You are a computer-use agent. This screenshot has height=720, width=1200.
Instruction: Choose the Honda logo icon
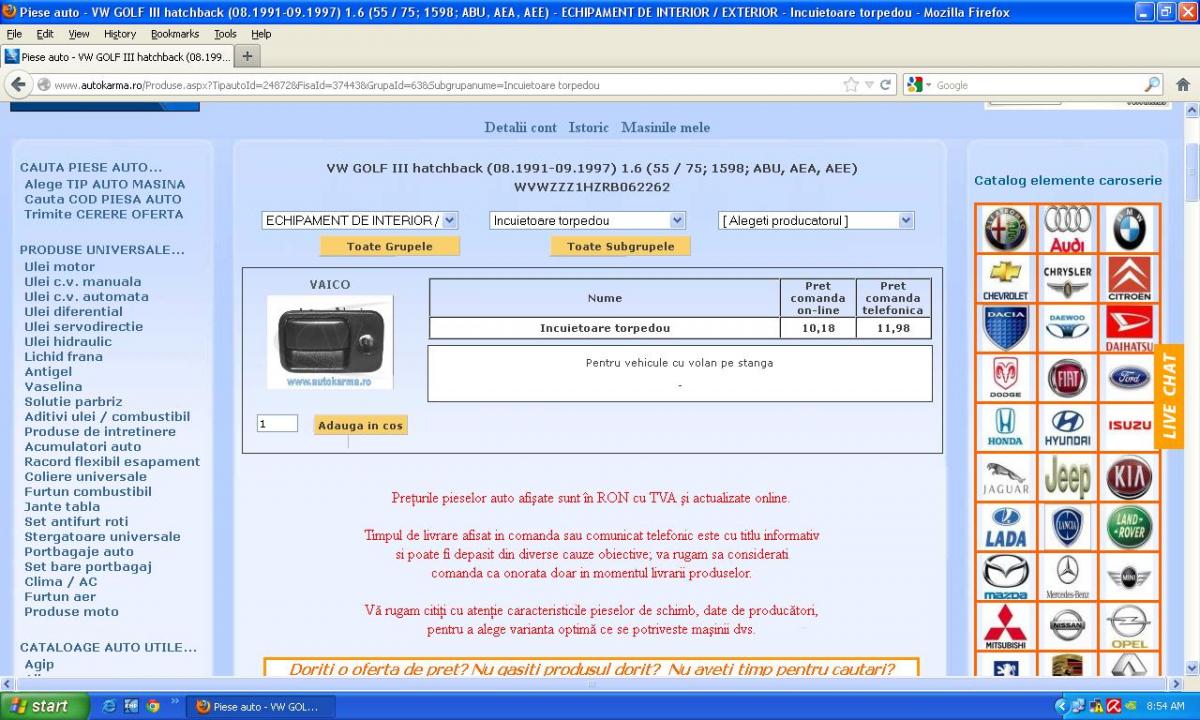coord(1005,427)
